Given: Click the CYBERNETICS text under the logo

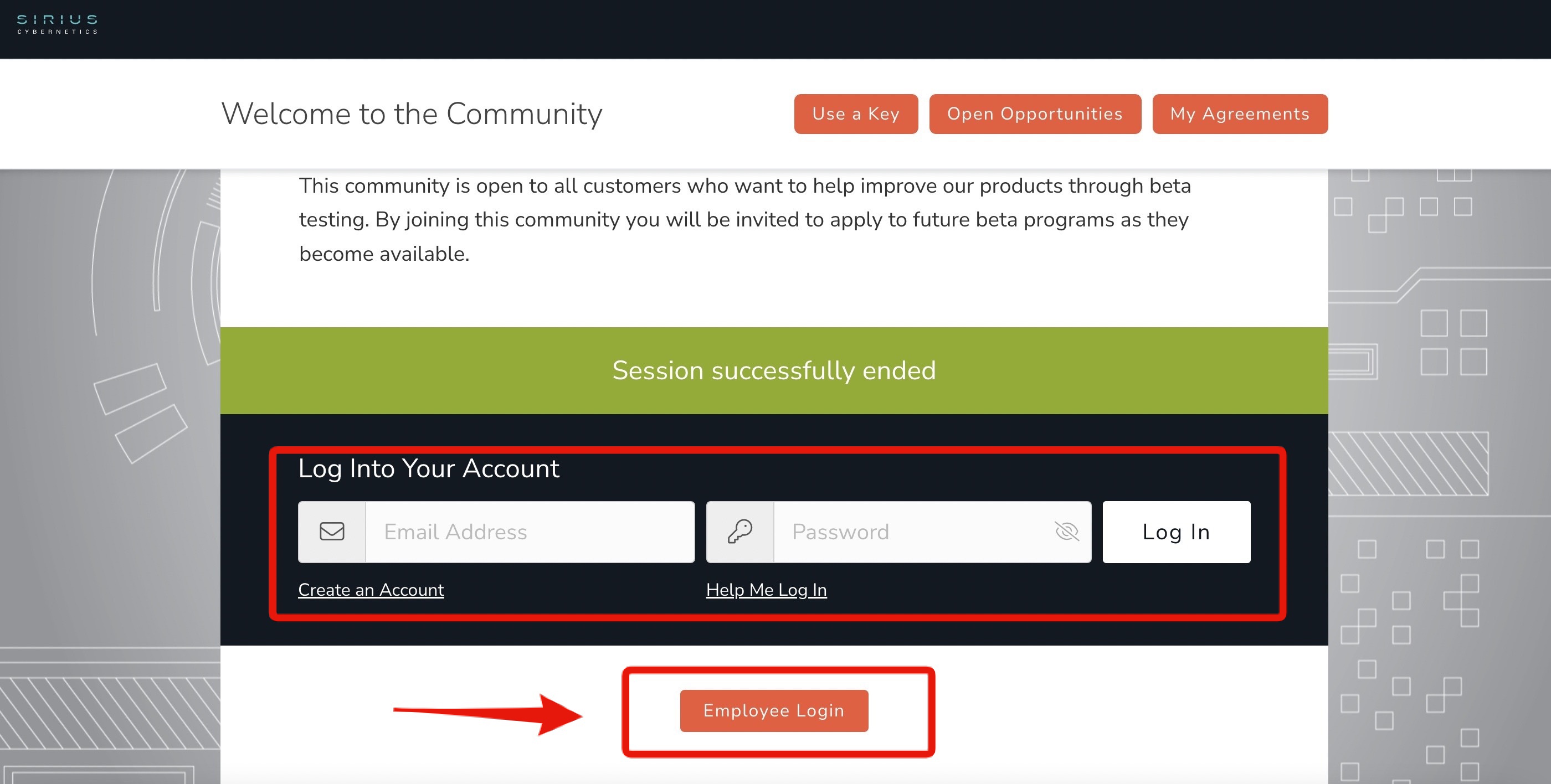Looking at the screenshot, I should tap(57, 32).
